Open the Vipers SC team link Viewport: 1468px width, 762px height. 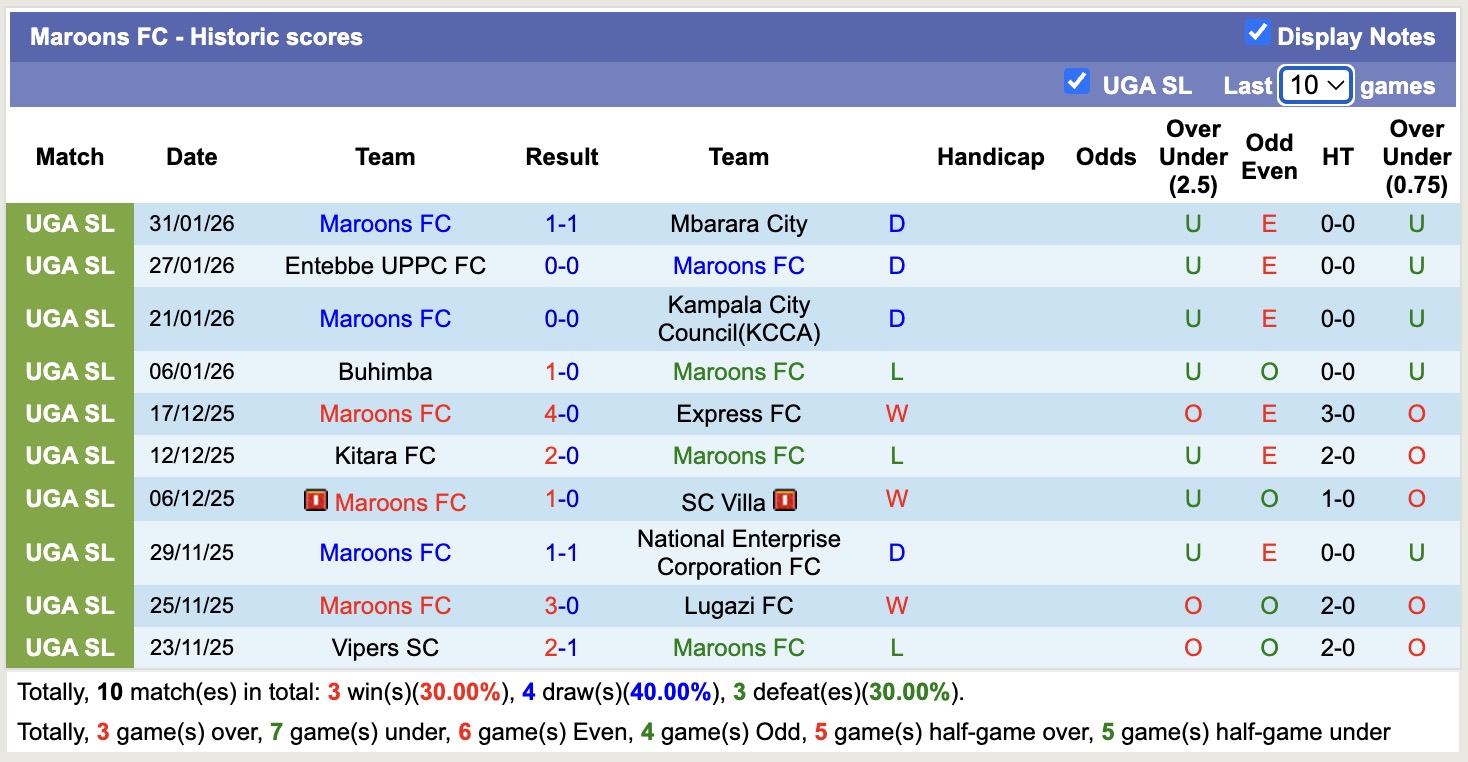[385, 648]
